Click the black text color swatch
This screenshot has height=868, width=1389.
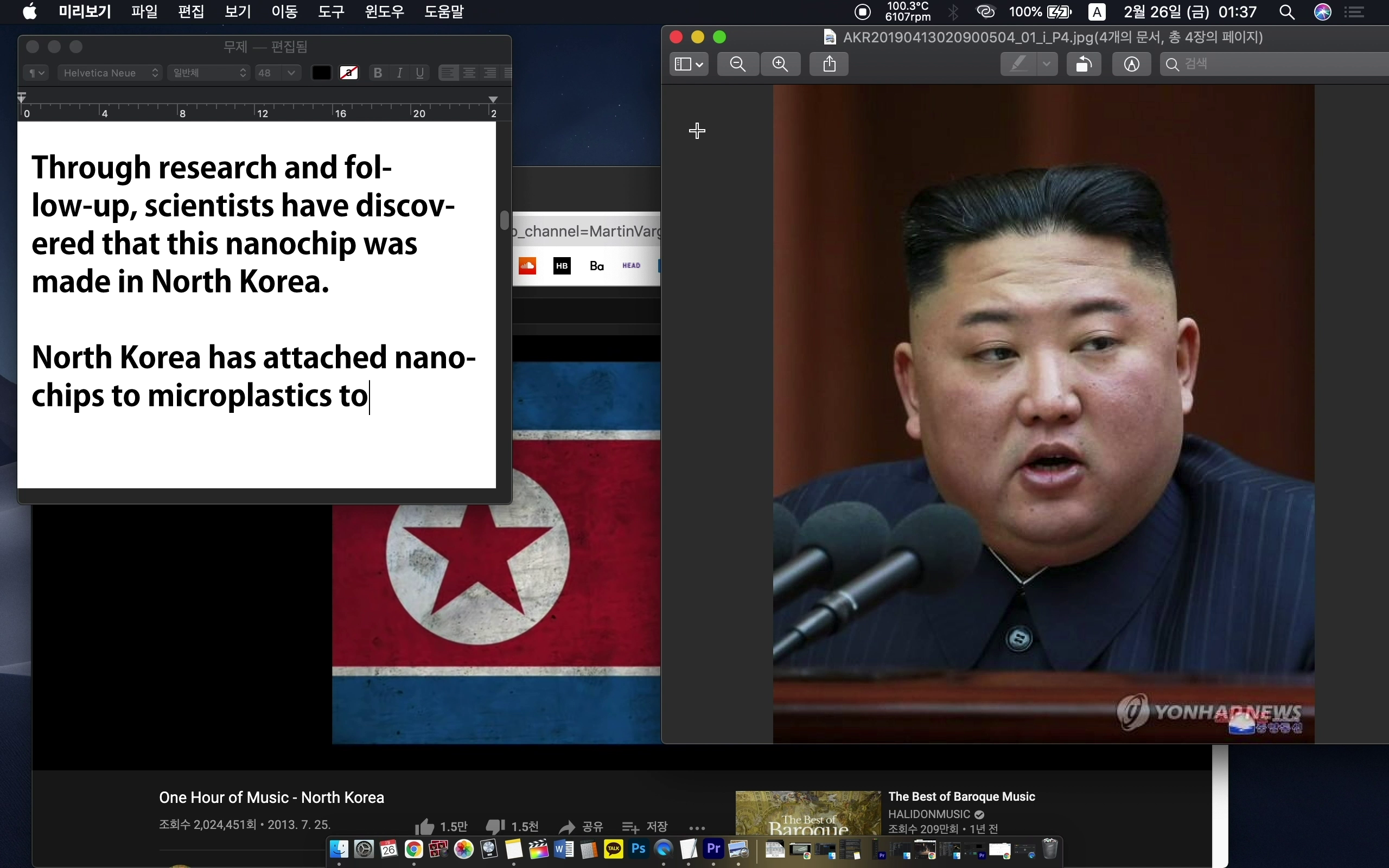(x=321, y=73)
